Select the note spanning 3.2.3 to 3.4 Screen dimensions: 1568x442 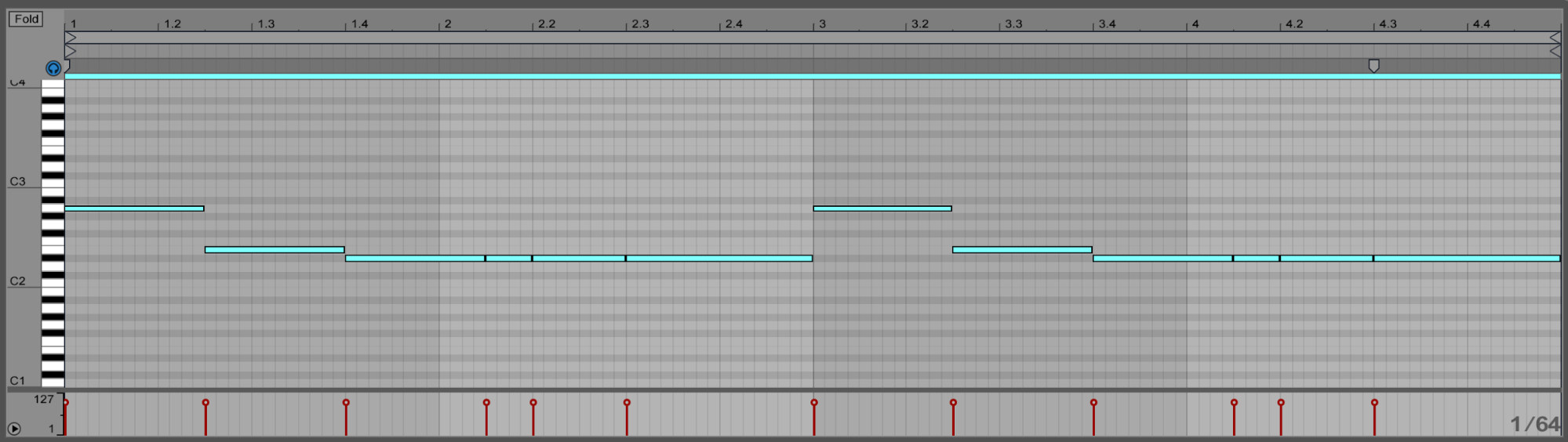click(1022, 250)
